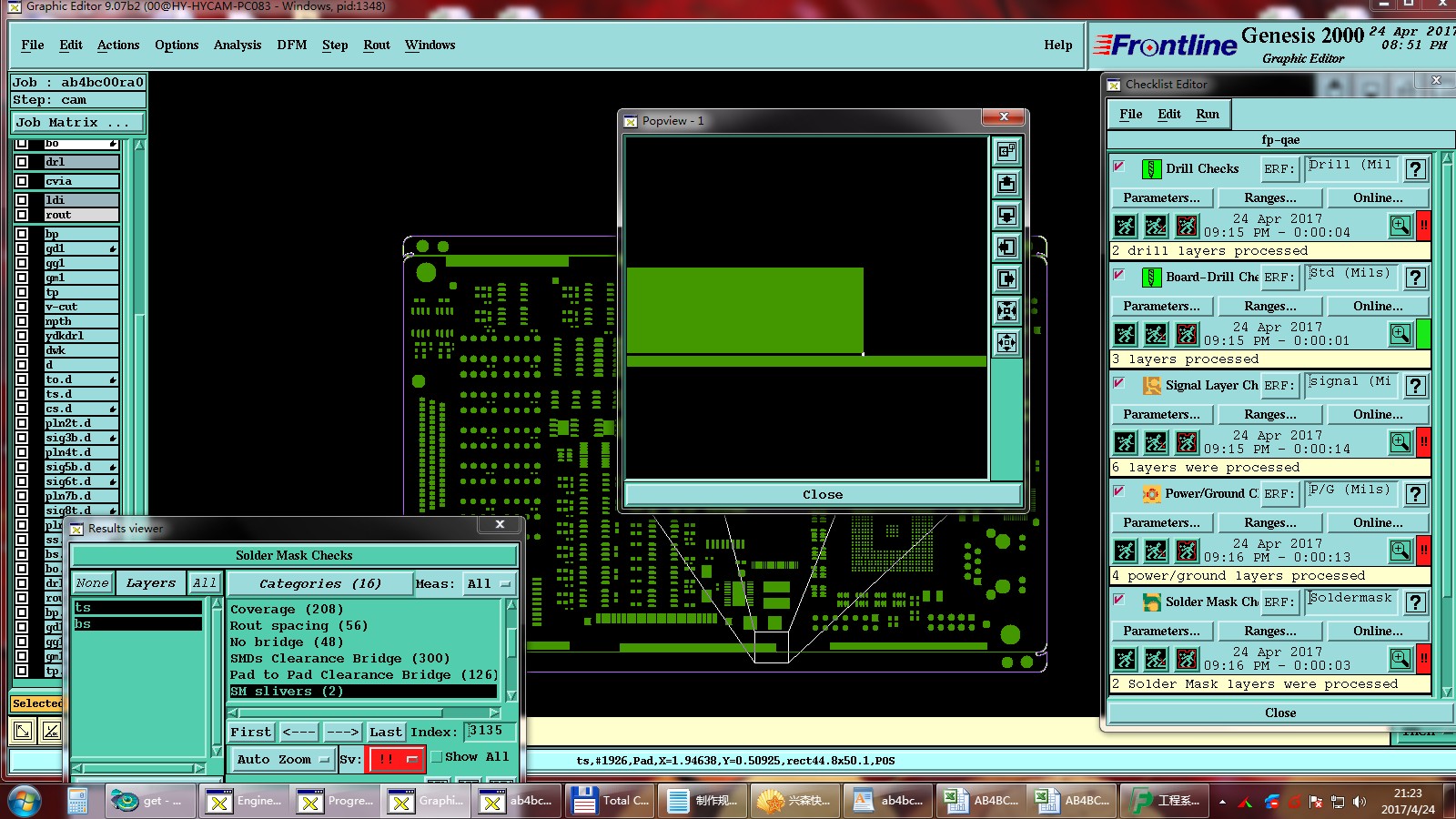1456x819 pixels.
Task: Click First button in Results viewer
Action: point(251,732)
